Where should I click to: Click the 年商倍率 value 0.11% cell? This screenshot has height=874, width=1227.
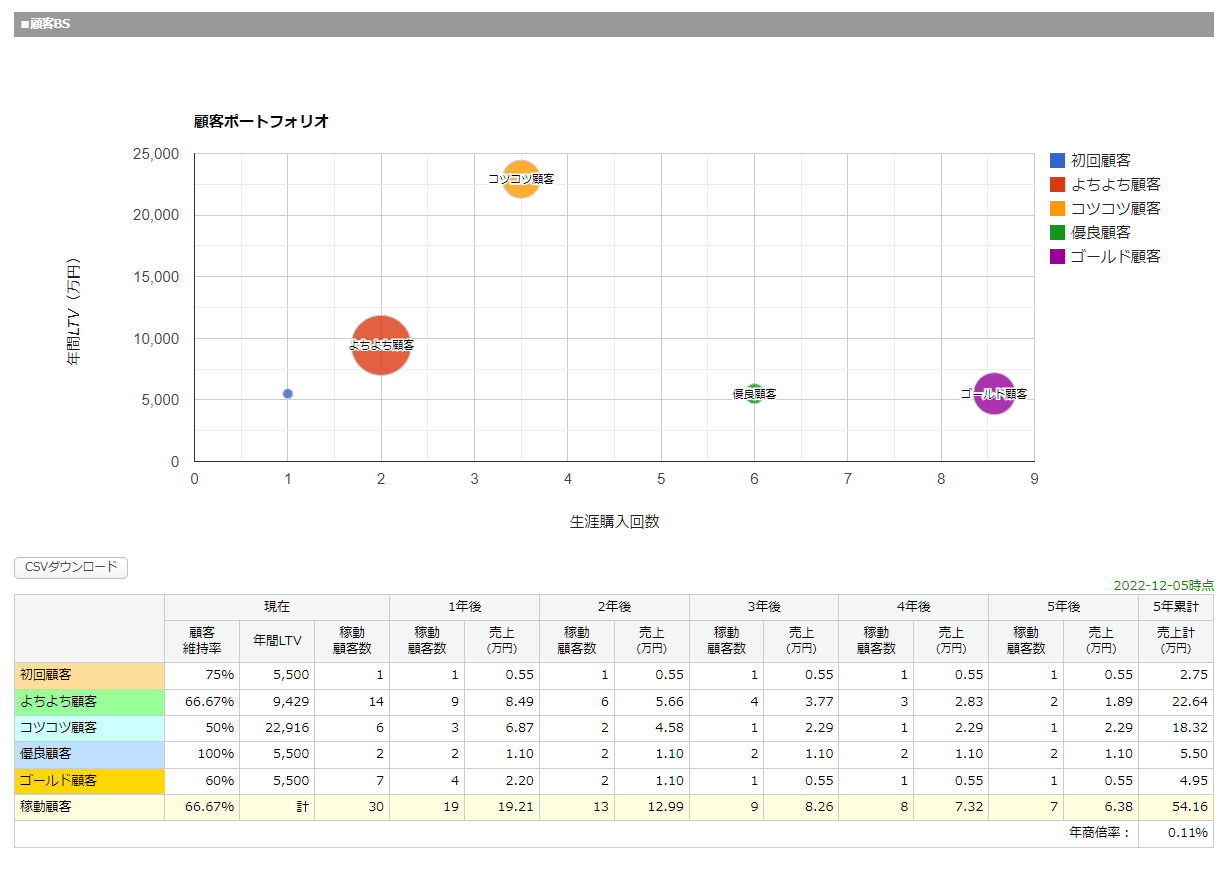[1175, 833]
